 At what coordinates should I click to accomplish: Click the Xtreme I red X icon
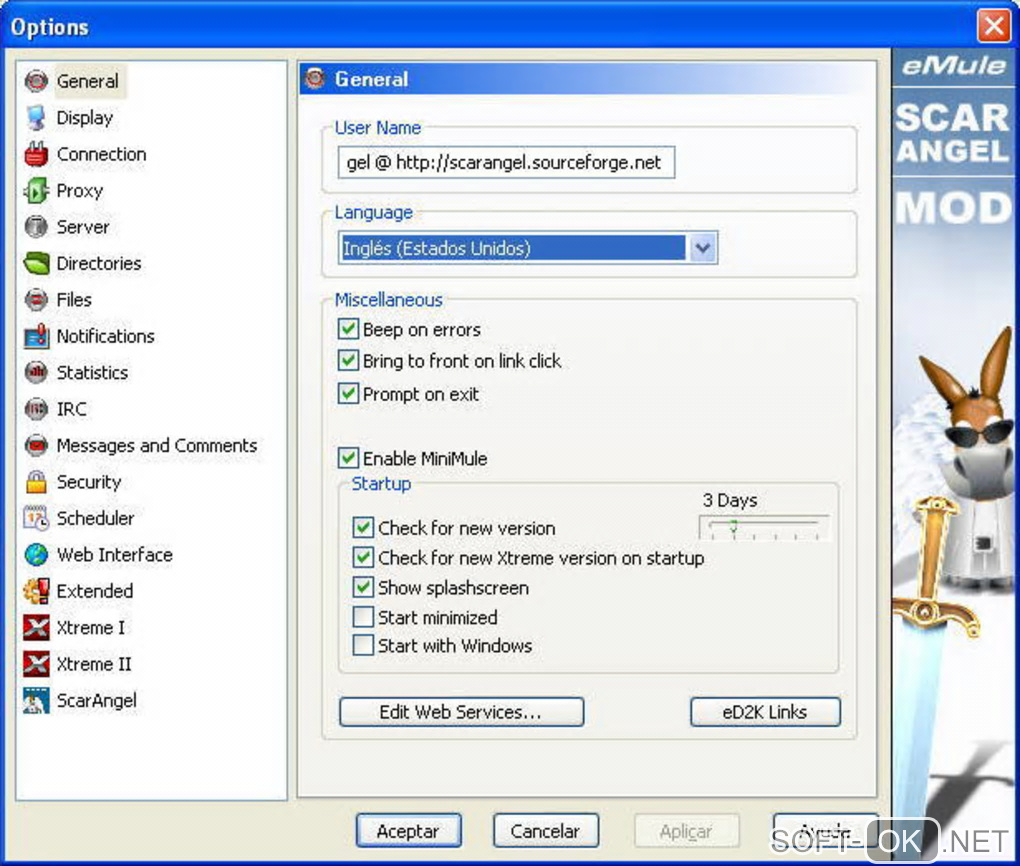36,628
